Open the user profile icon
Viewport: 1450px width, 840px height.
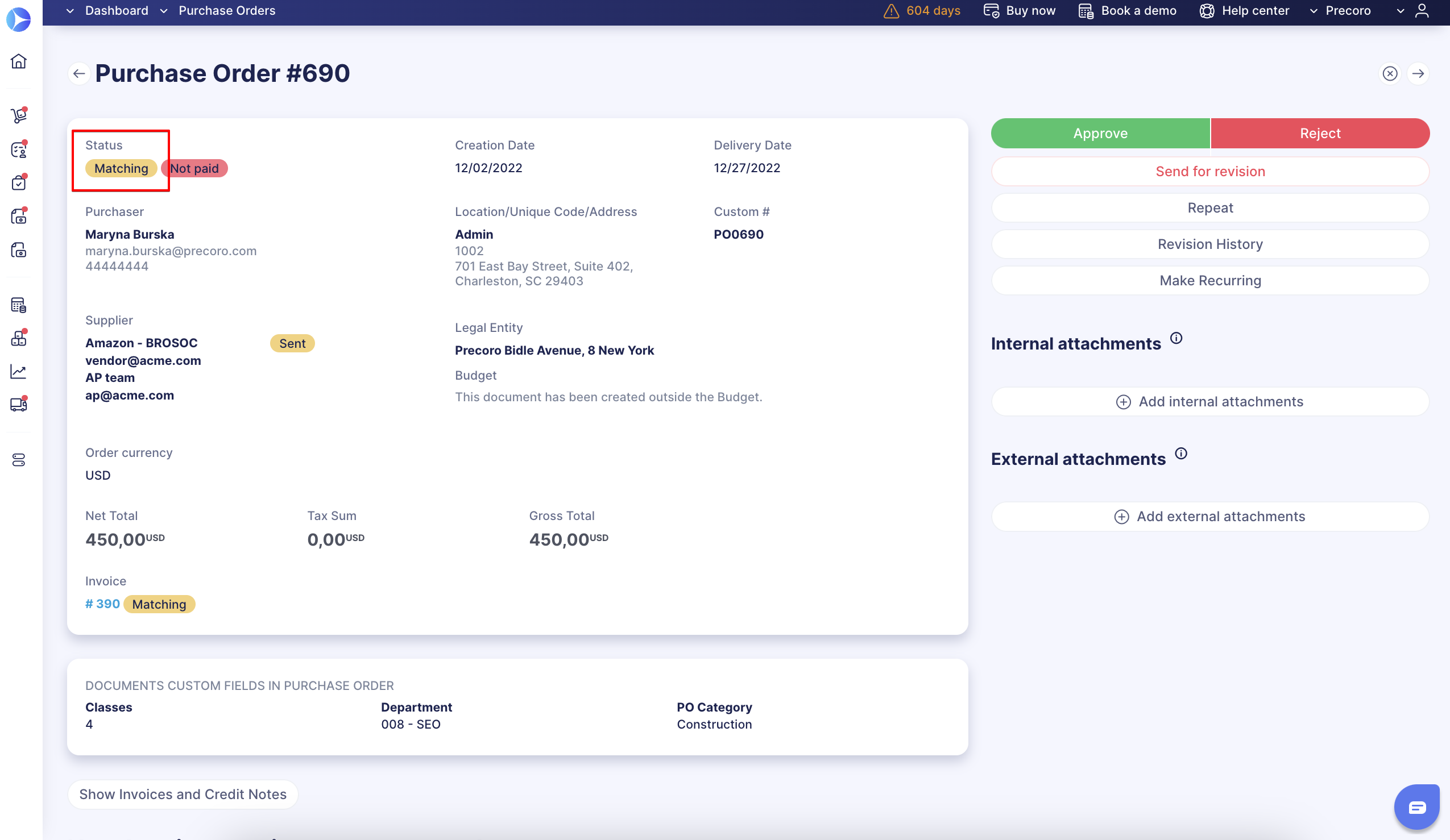tap(1422, 11)
